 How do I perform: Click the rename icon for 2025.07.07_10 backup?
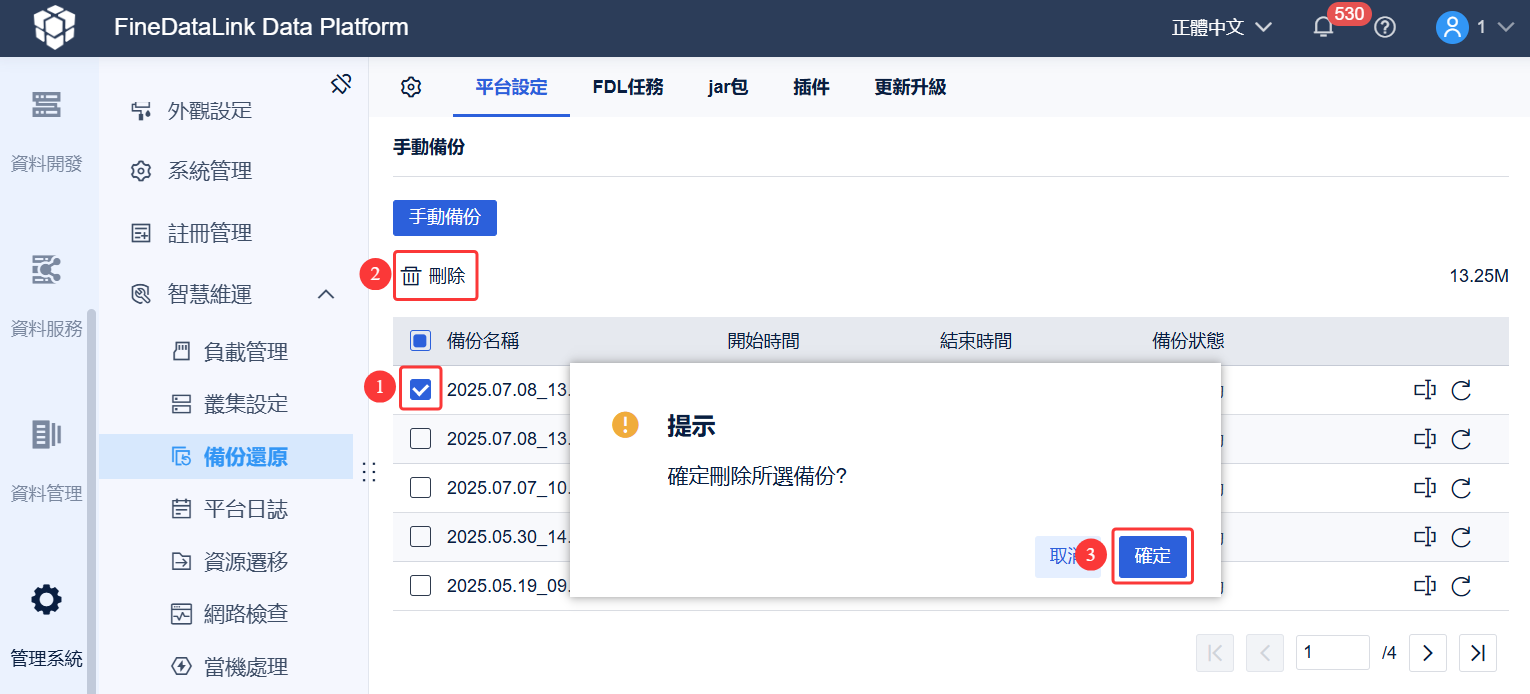click(x=1425, y=488)
